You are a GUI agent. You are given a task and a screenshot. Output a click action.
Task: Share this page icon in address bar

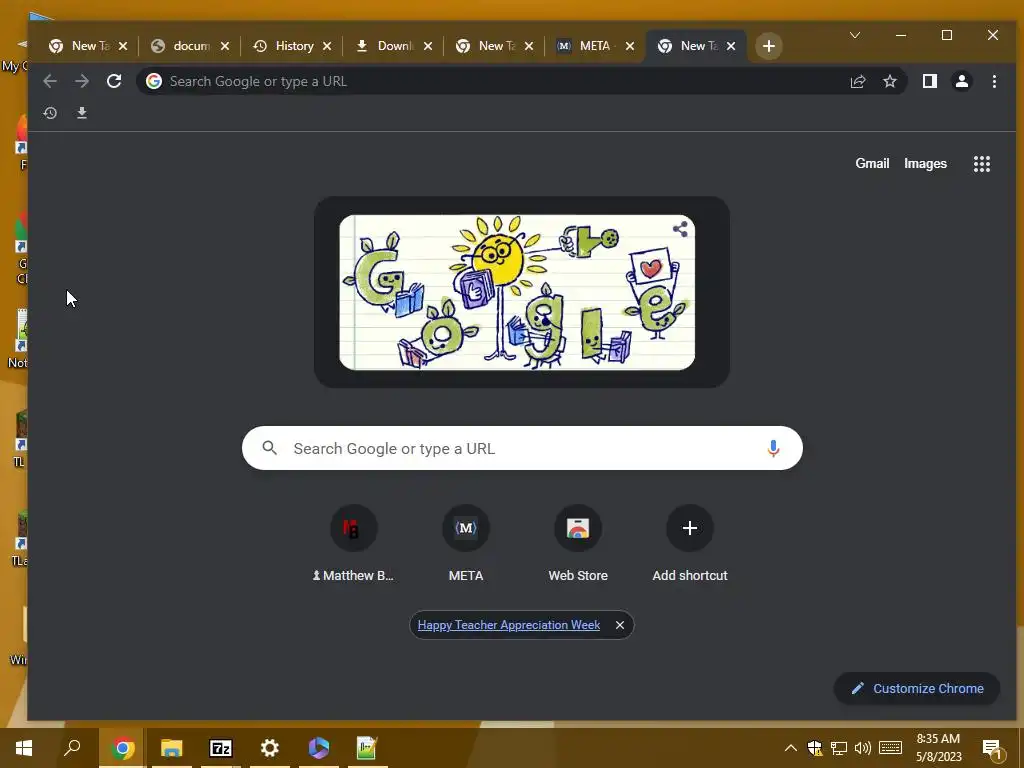[858, 81]
